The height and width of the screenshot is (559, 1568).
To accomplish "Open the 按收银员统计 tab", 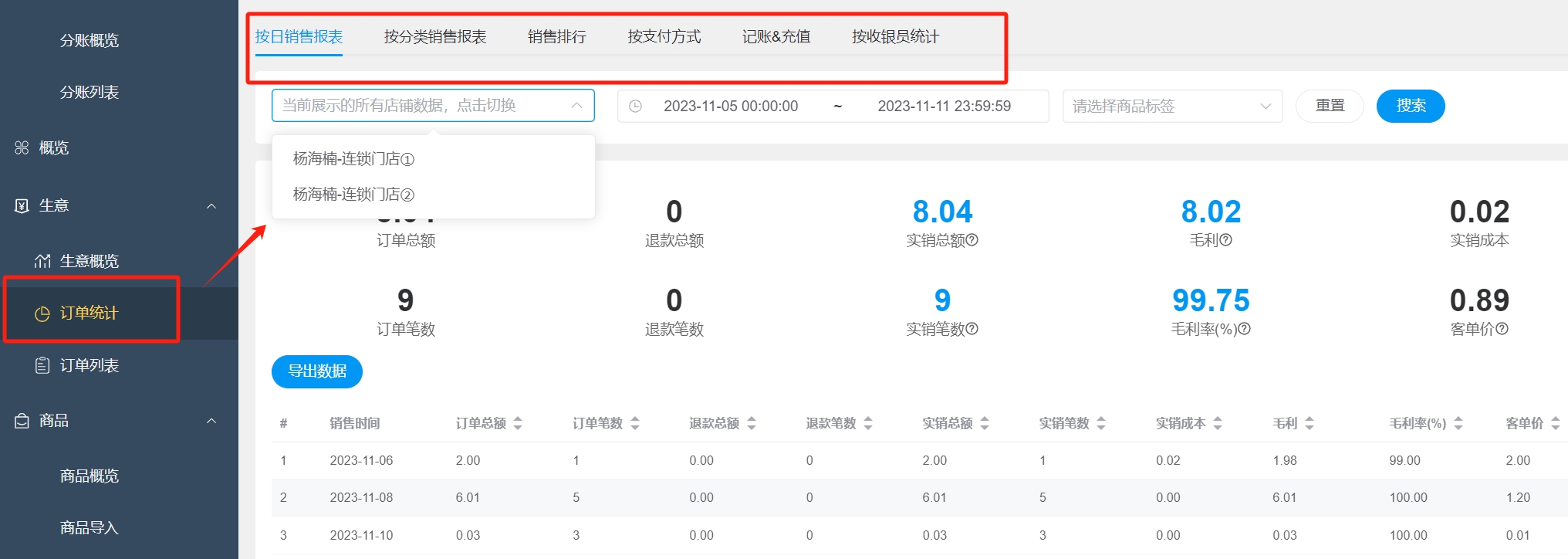I will pos(895,37).
